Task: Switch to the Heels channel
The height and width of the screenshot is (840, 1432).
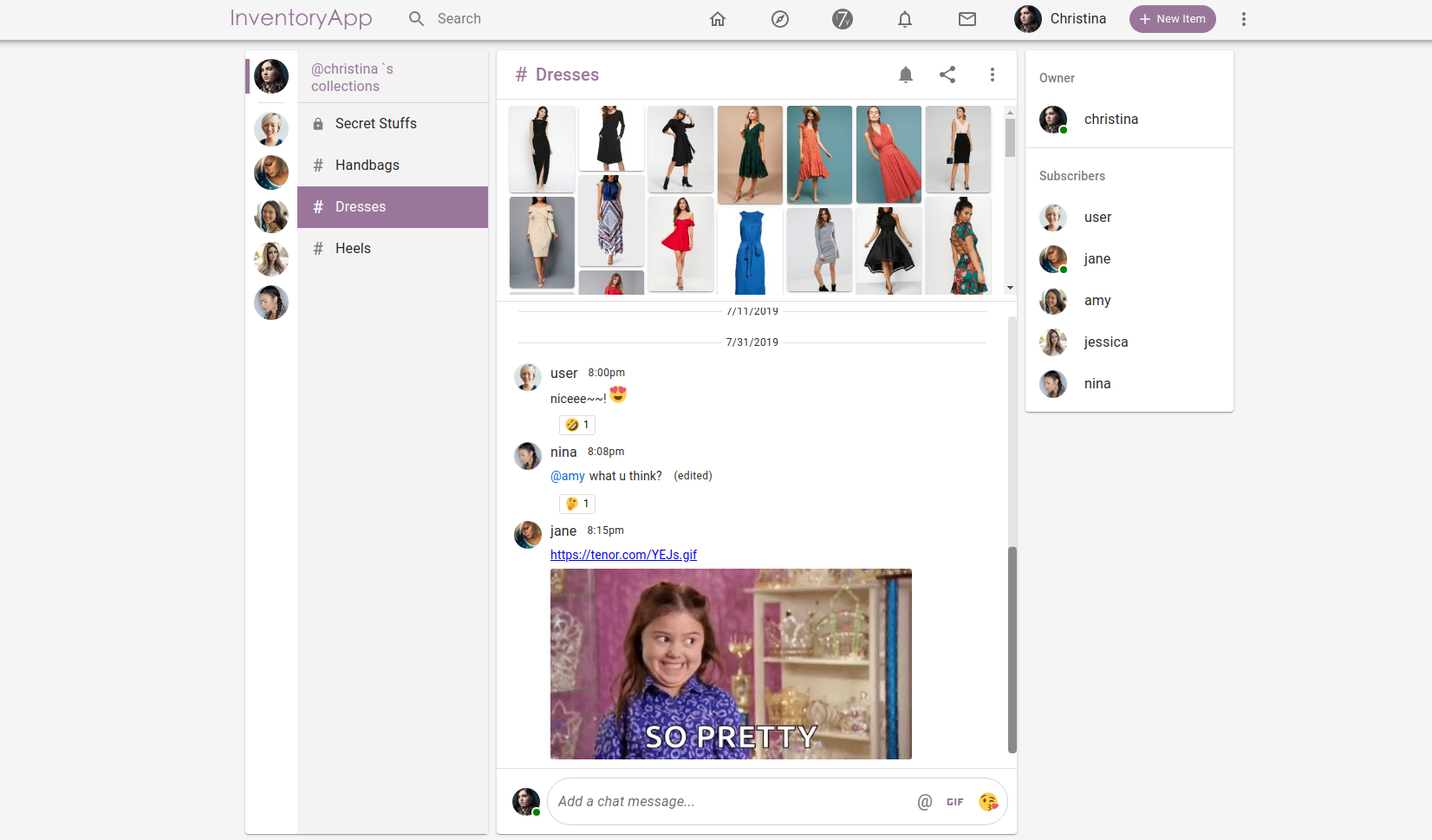Action: (353, 249)
